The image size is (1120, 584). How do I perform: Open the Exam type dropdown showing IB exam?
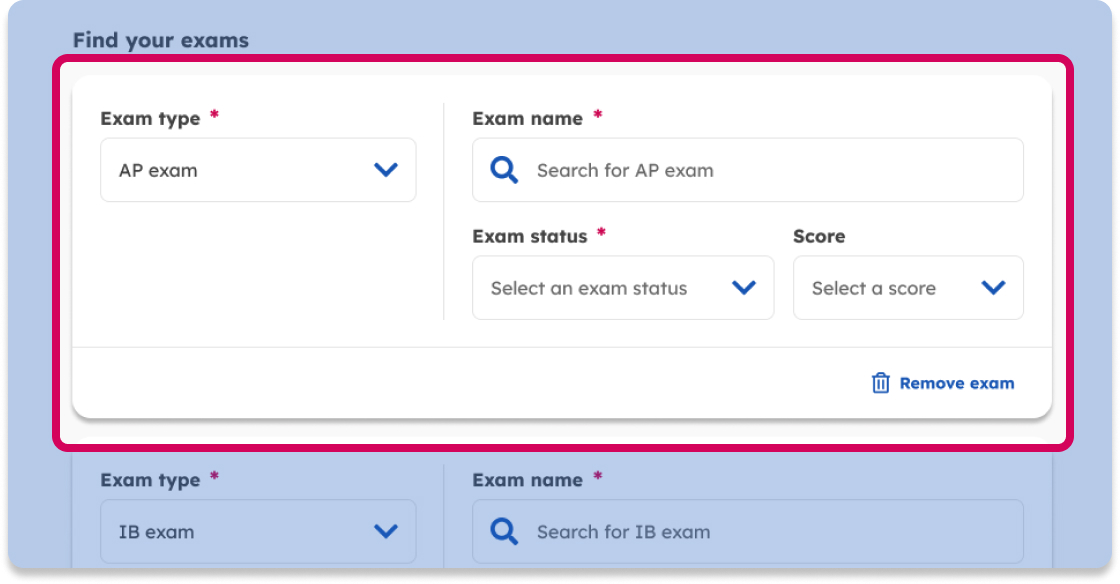[258, 531]
